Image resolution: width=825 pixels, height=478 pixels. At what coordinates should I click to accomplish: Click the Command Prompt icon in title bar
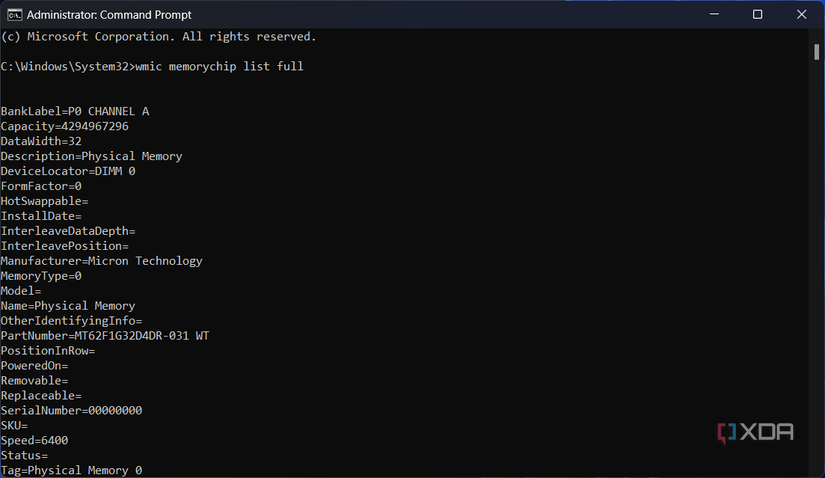12,15
